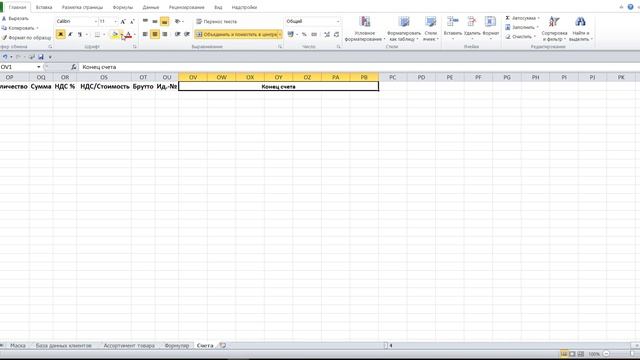640x360 pixels.
Task: Select the column PC header
Action: coord(393,77)
